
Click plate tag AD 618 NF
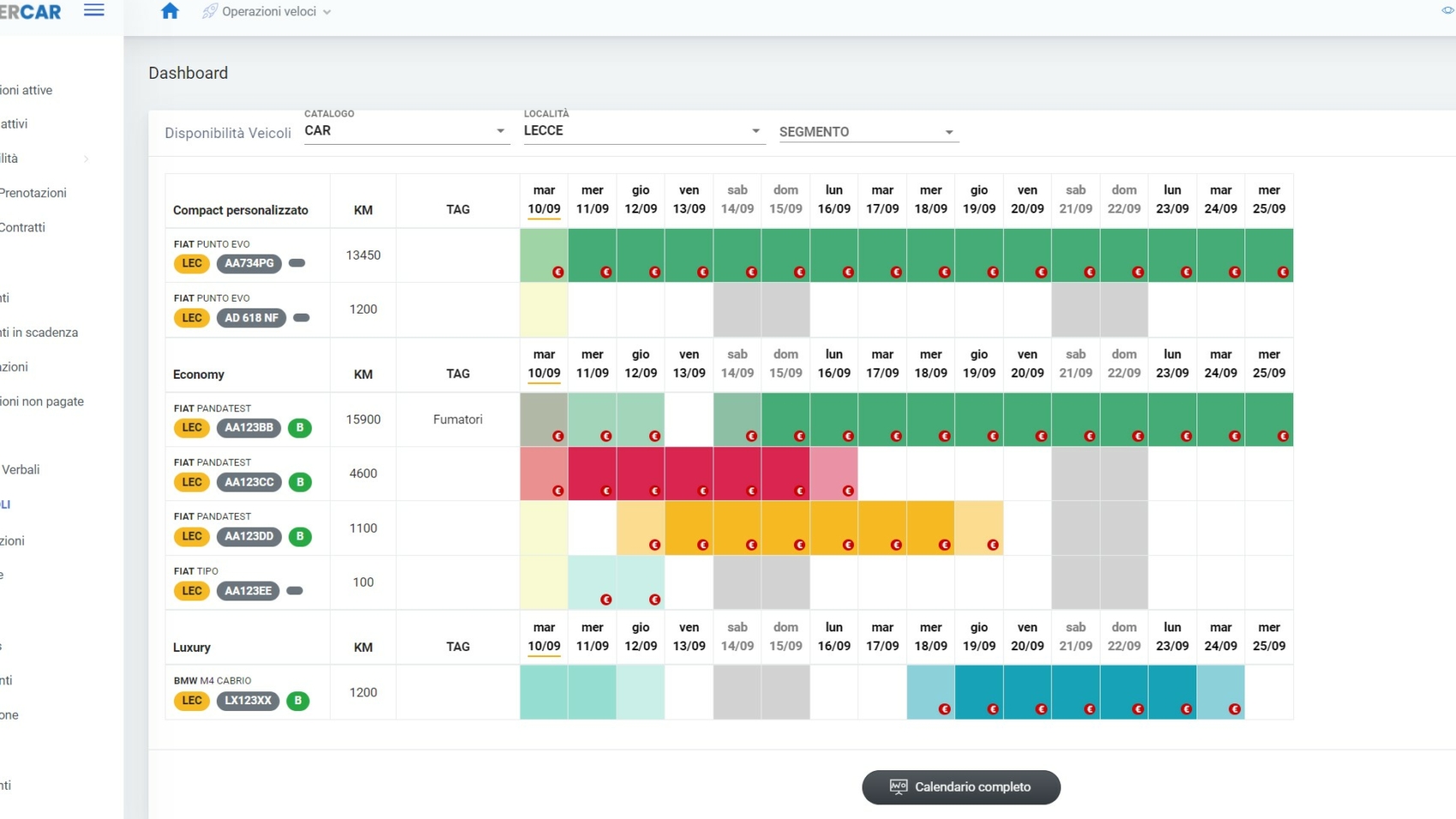(251, 318)
